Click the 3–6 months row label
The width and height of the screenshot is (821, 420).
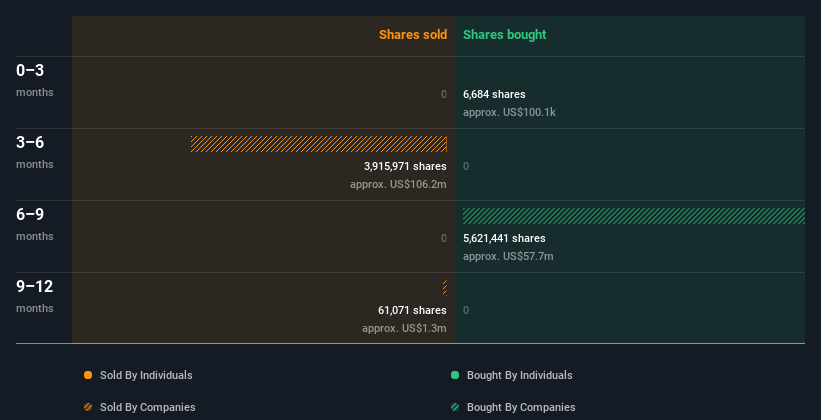(35, 152)
